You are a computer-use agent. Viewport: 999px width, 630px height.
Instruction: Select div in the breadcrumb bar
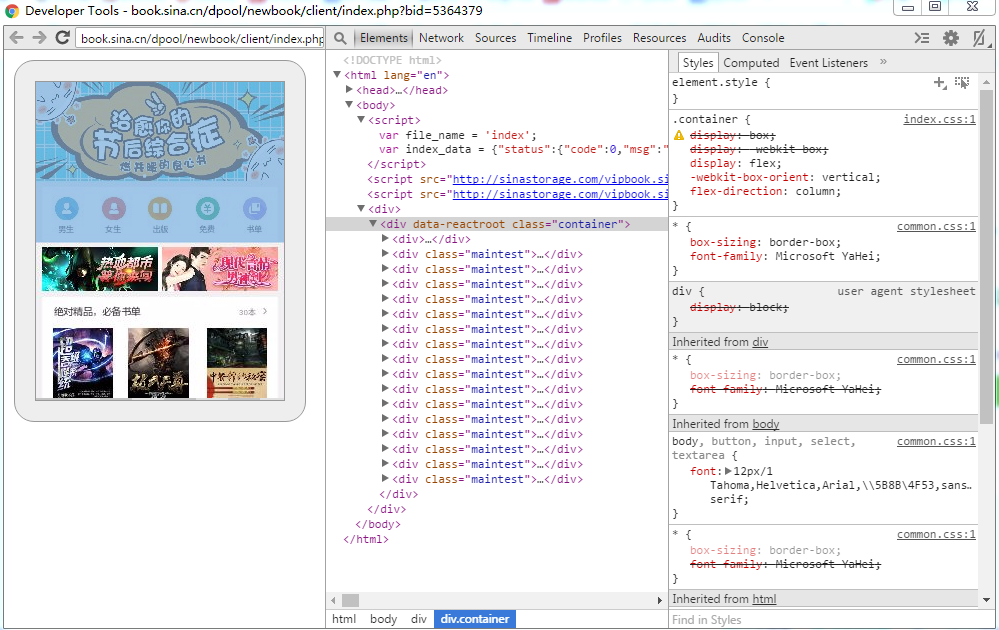pyautogui.click(x=419, y=619)
